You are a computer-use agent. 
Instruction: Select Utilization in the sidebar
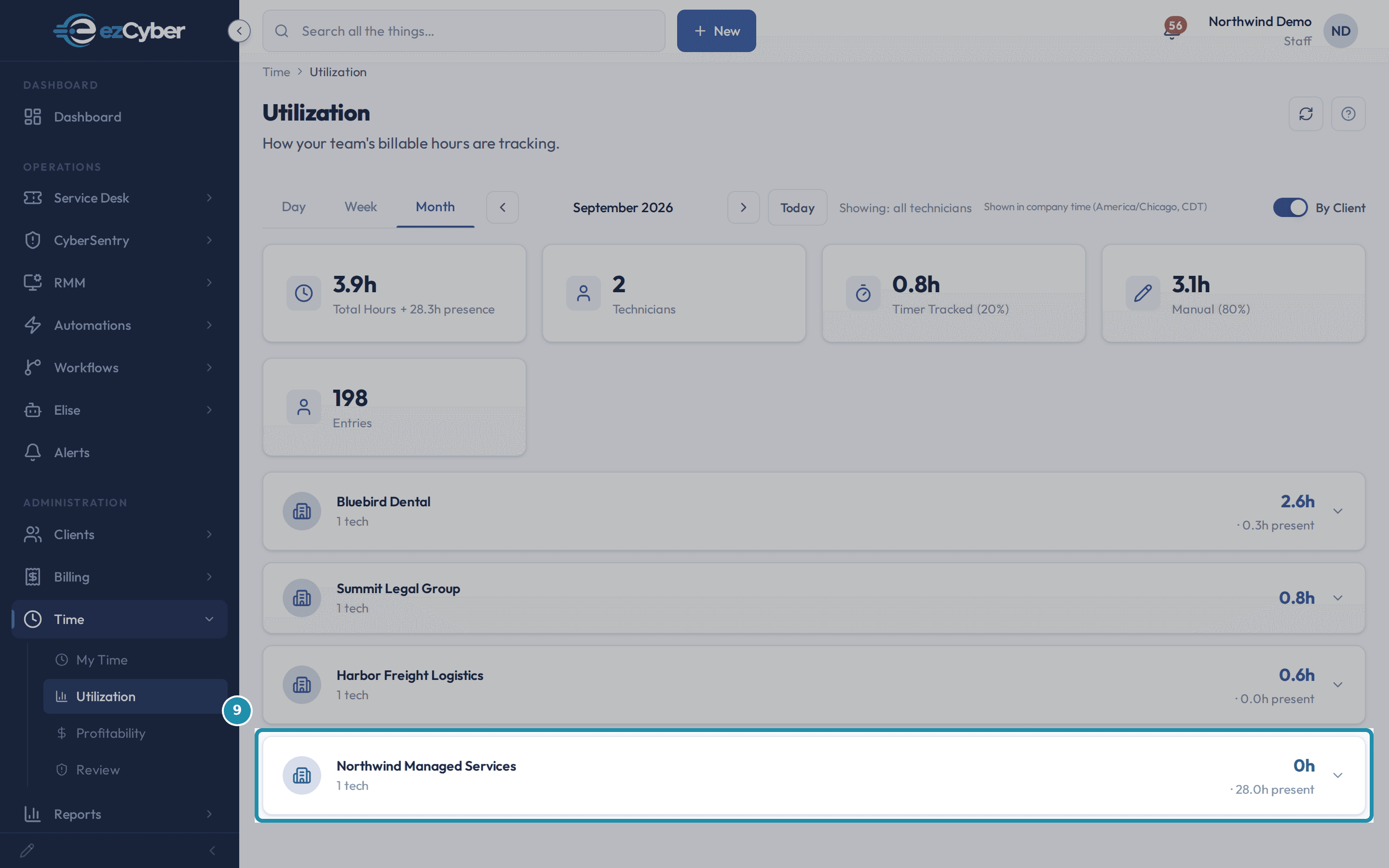coord(136,697)
